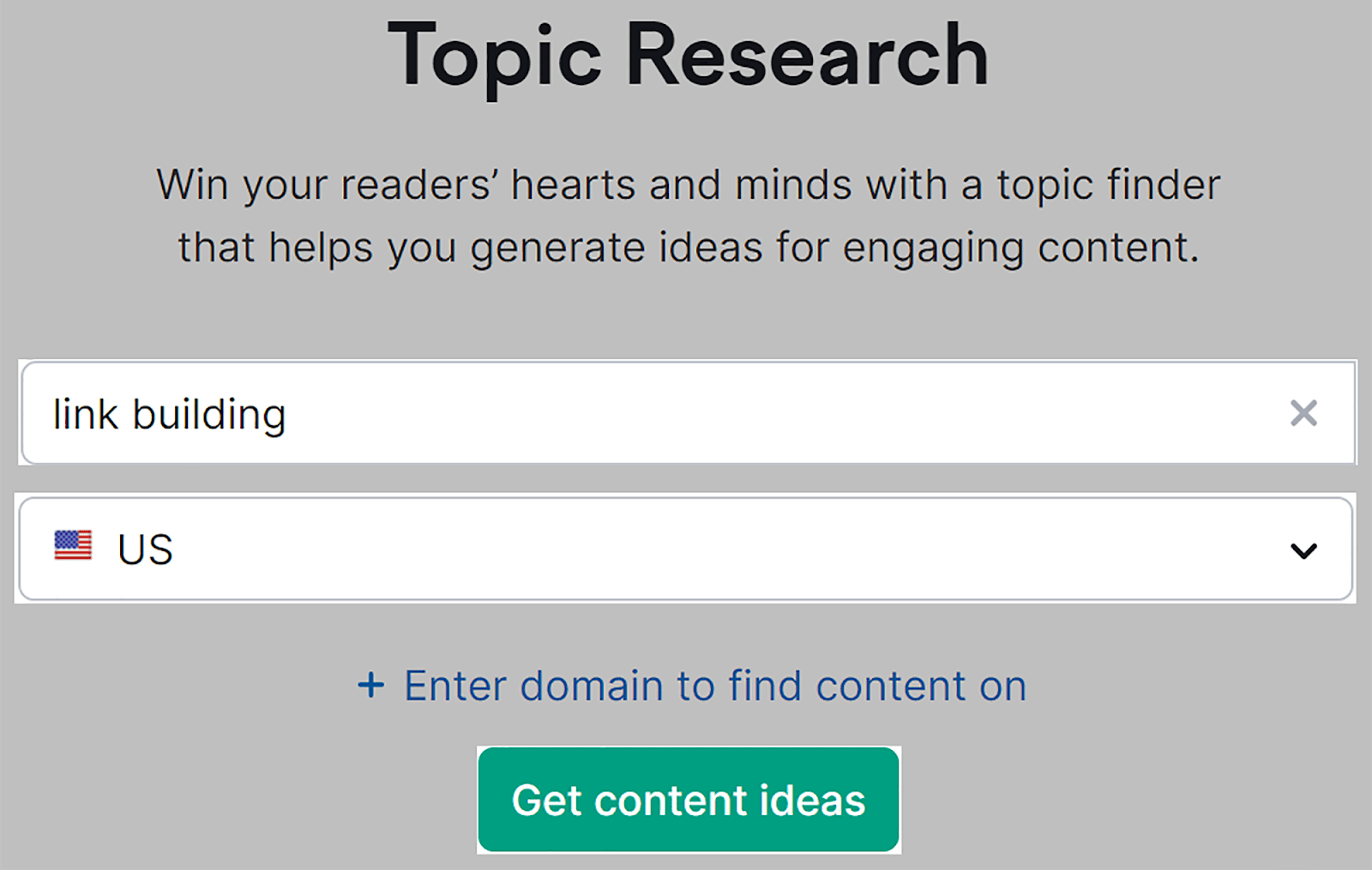Viewport: 1372px width, 870px height.
Task: Click the US label in the country field
Action: click(x=144, y=549)
